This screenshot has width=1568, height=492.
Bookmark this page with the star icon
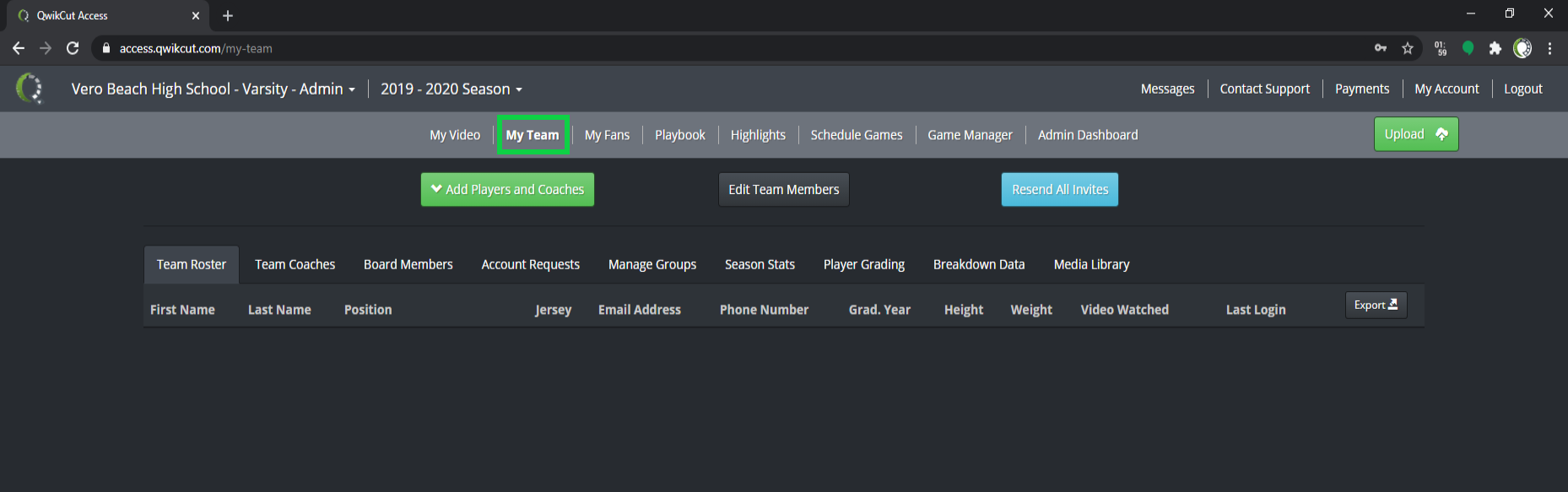(x=1408, y=48)
